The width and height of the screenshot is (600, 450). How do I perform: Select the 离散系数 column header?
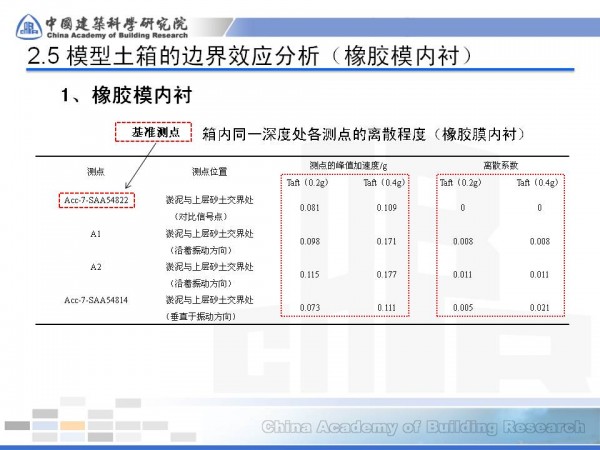(x=500, y=163)
